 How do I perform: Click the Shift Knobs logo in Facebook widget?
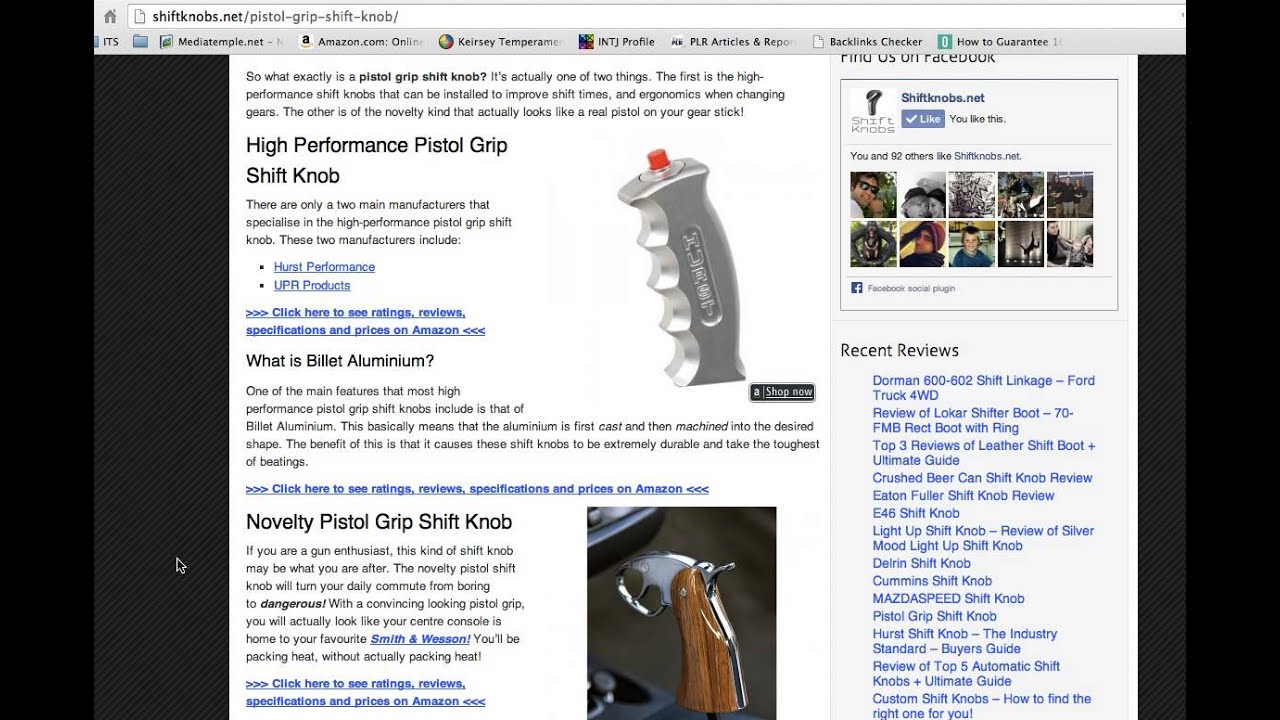[873, 112]
